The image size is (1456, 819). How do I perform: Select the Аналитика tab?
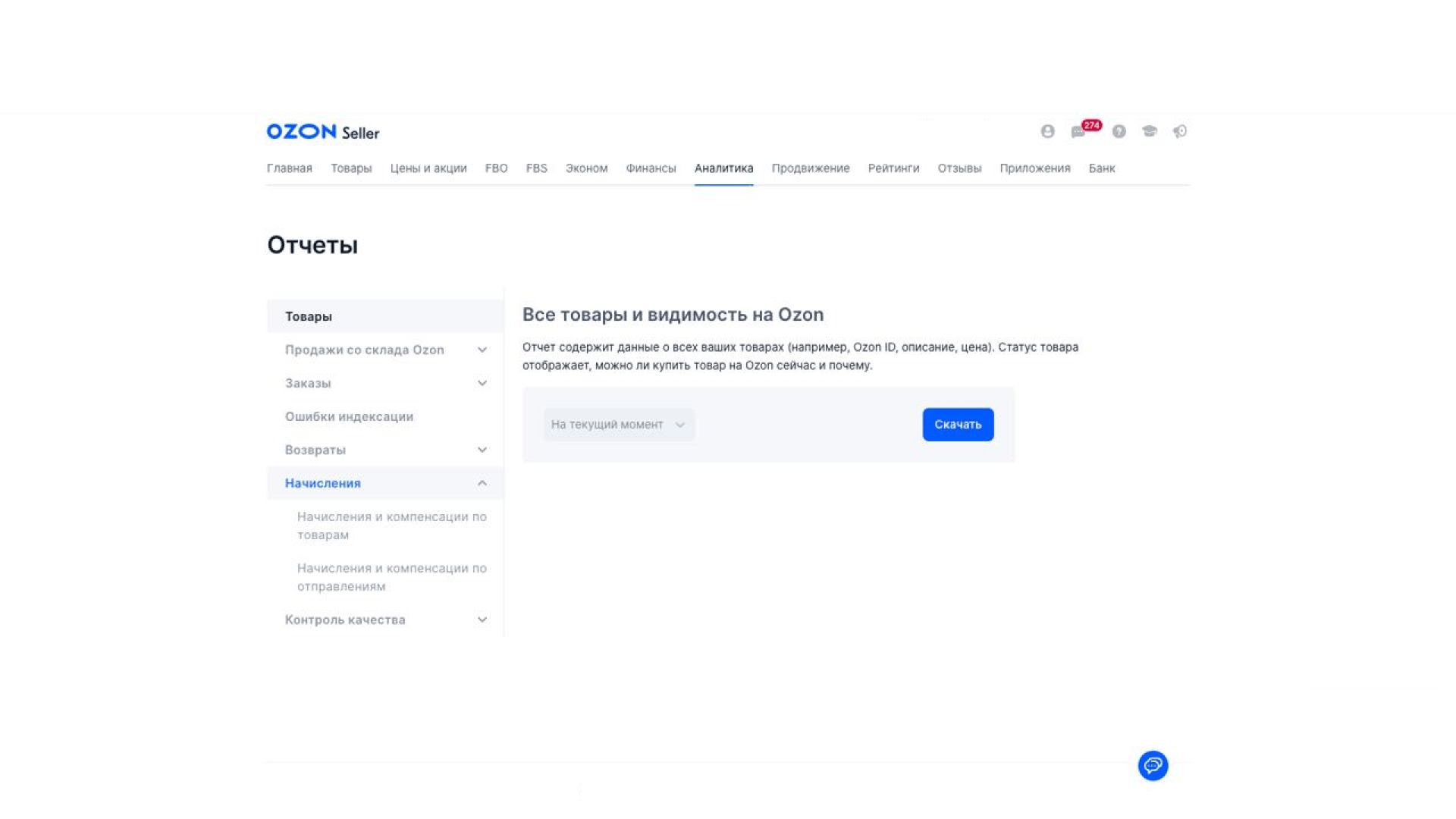click(x=724, y=168)
